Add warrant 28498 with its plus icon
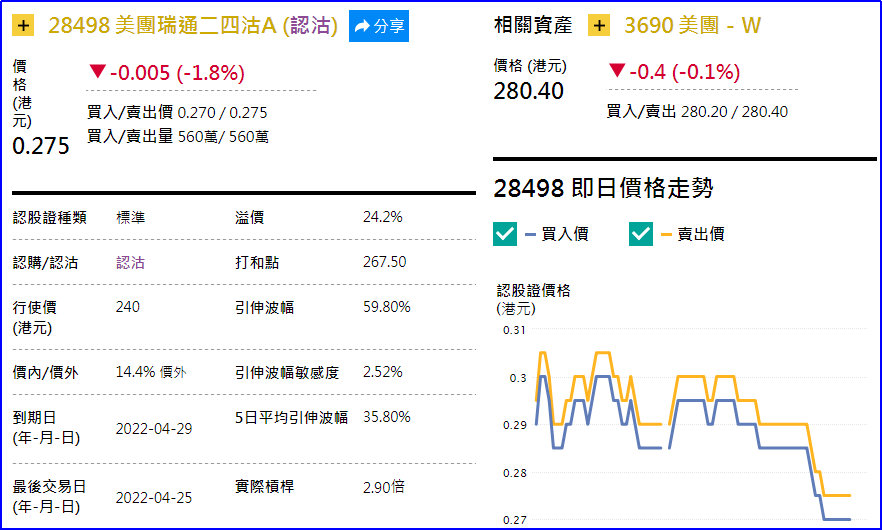Image resolution: width=882 pixels, height=530 pixels. click(x=23, y=26)
